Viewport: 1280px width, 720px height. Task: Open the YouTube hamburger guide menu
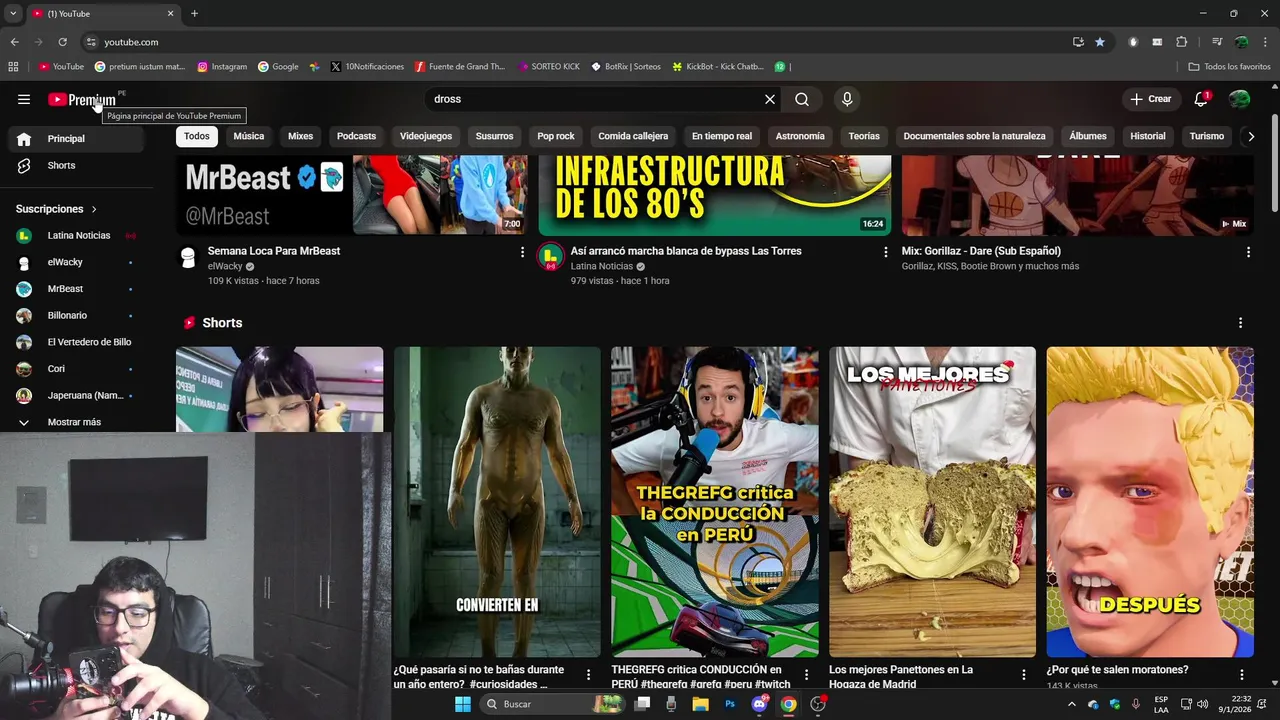pos(24,99)
